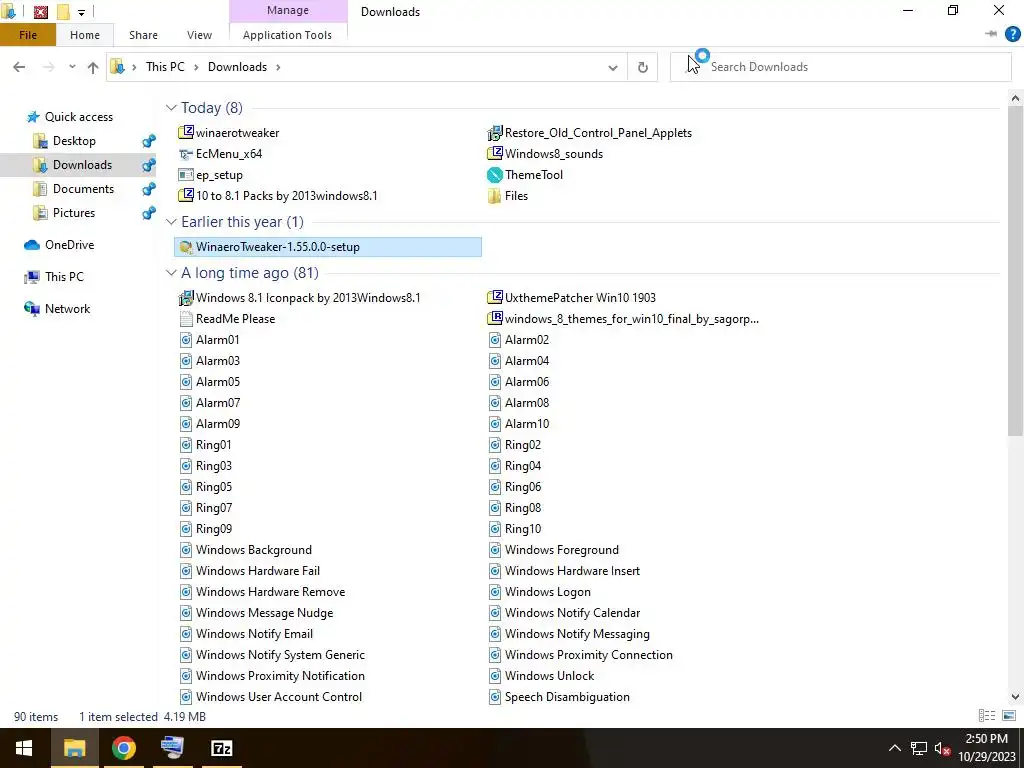Select the Alarm01 sound file
Screen dimensions: 1024x768
coord(210,340)
